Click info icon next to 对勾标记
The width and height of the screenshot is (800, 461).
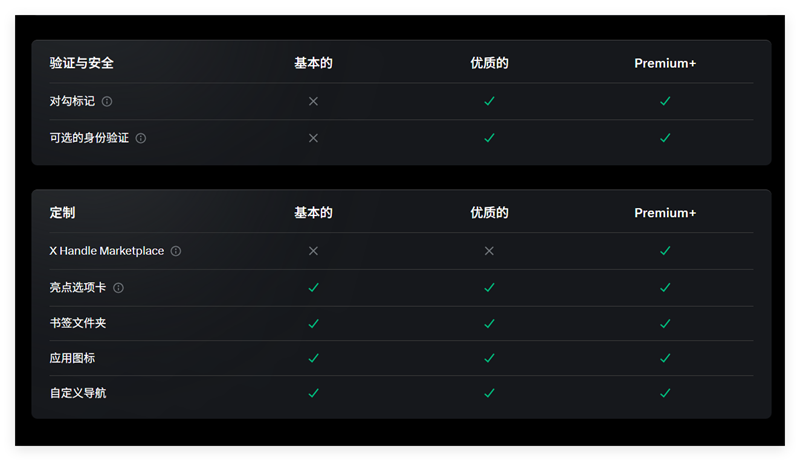107,101
